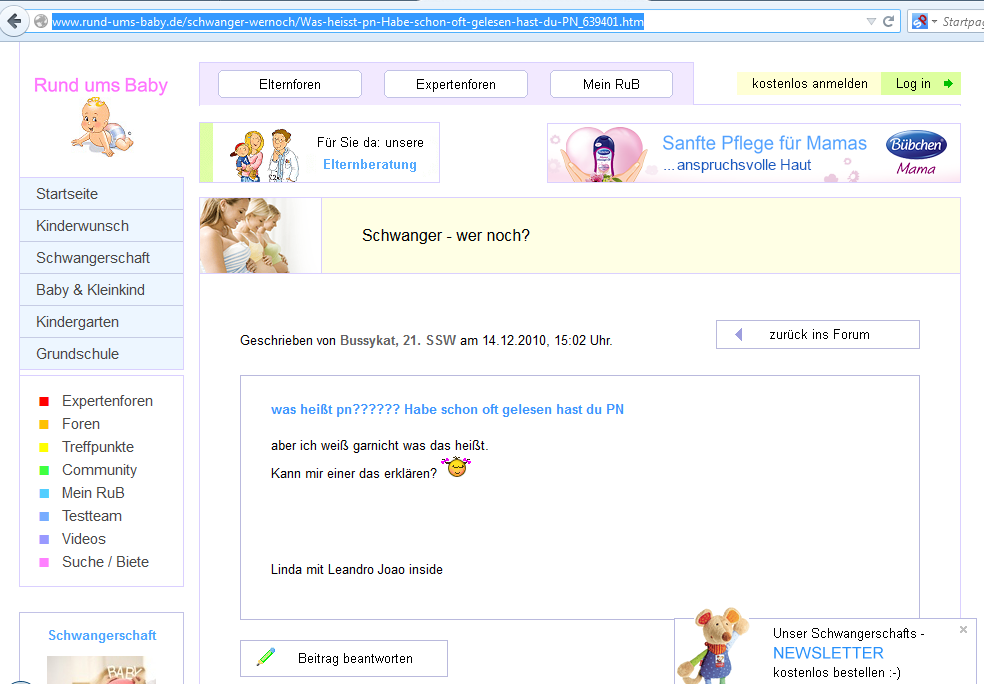
Task: Click the address bar URL field
Action: click(x=450, y=21)
